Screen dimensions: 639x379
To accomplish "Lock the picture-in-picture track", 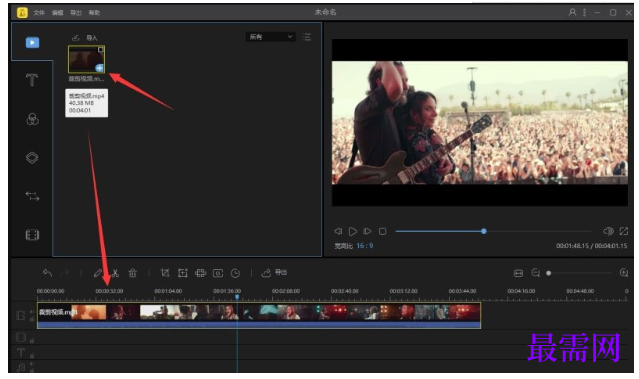I will (x=32, y=340).
